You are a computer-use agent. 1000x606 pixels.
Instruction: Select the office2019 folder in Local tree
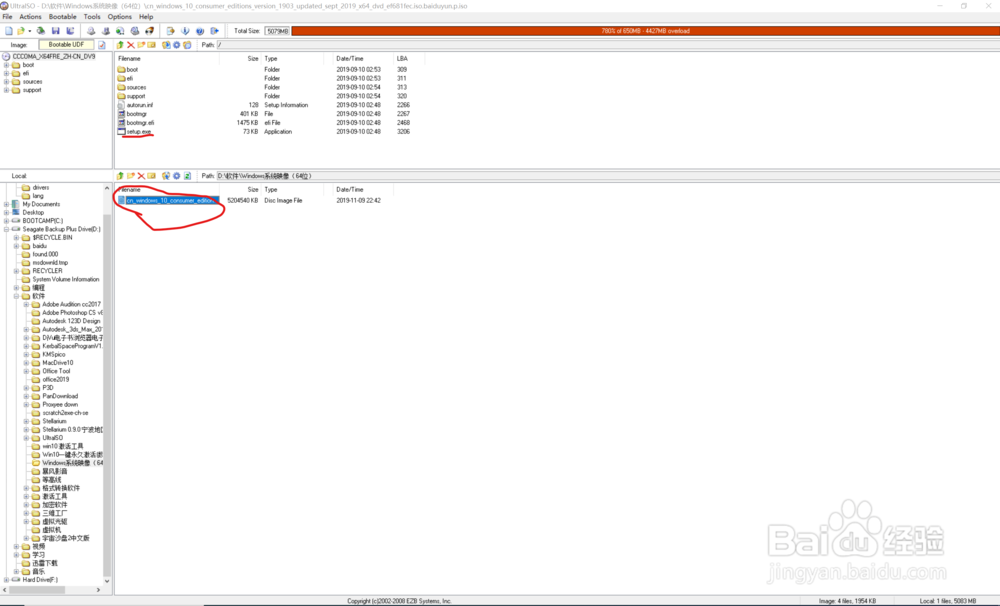point(55,380)
